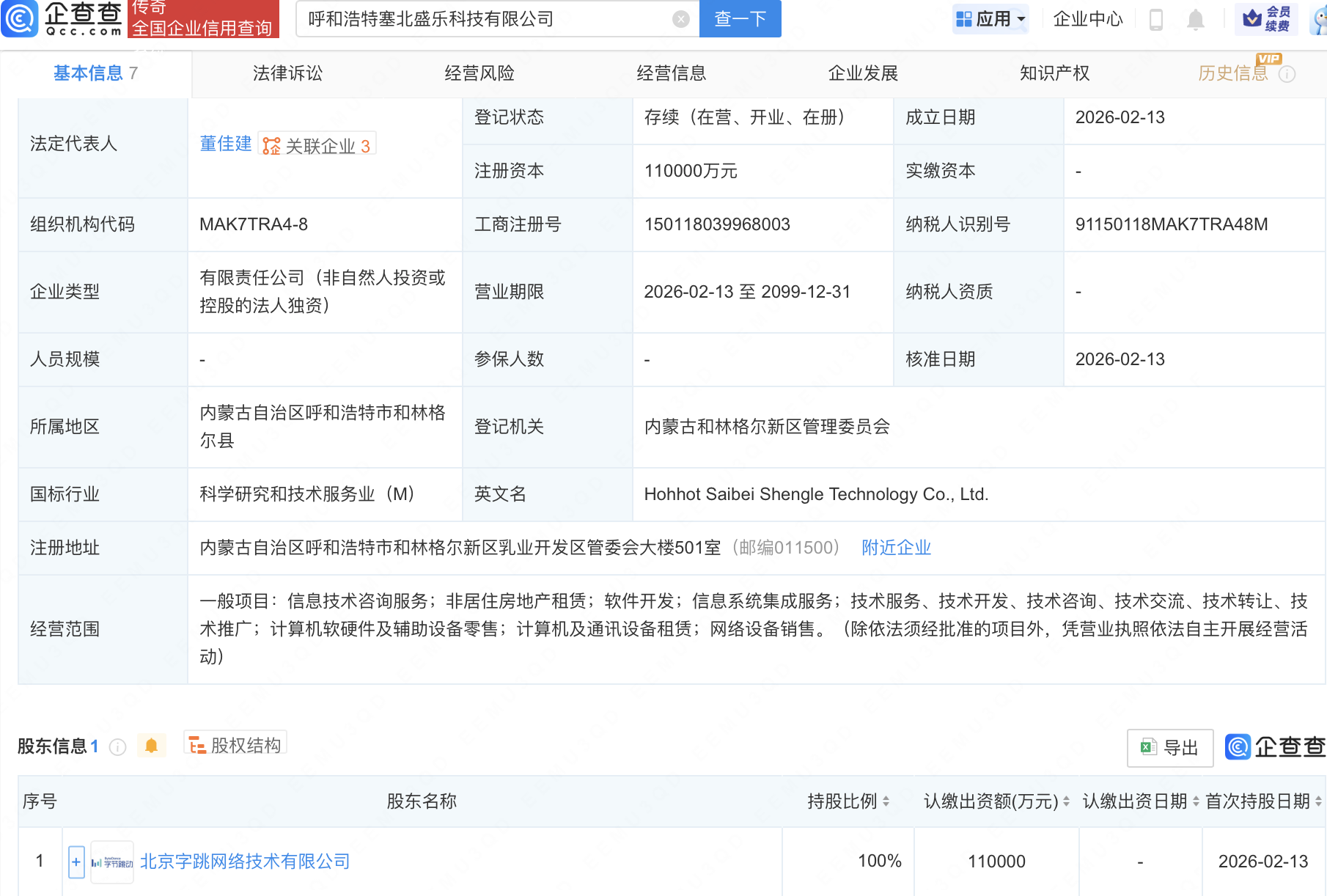The width and height of the screenshot is (1327, 896).
Task: Open the mobile app phone icon
Action: [x=1156, y=19]
